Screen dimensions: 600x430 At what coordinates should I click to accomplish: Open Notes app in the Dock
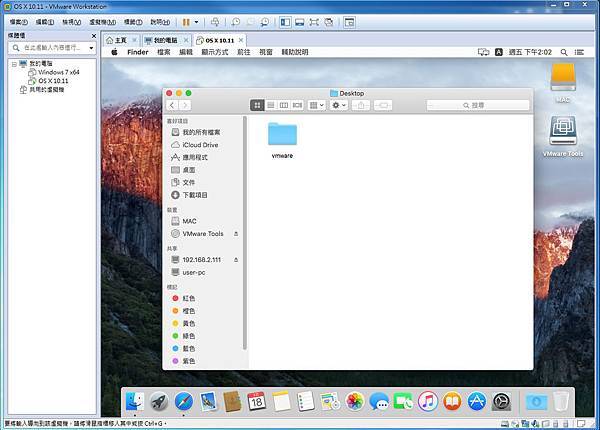[x=281, y=402]
